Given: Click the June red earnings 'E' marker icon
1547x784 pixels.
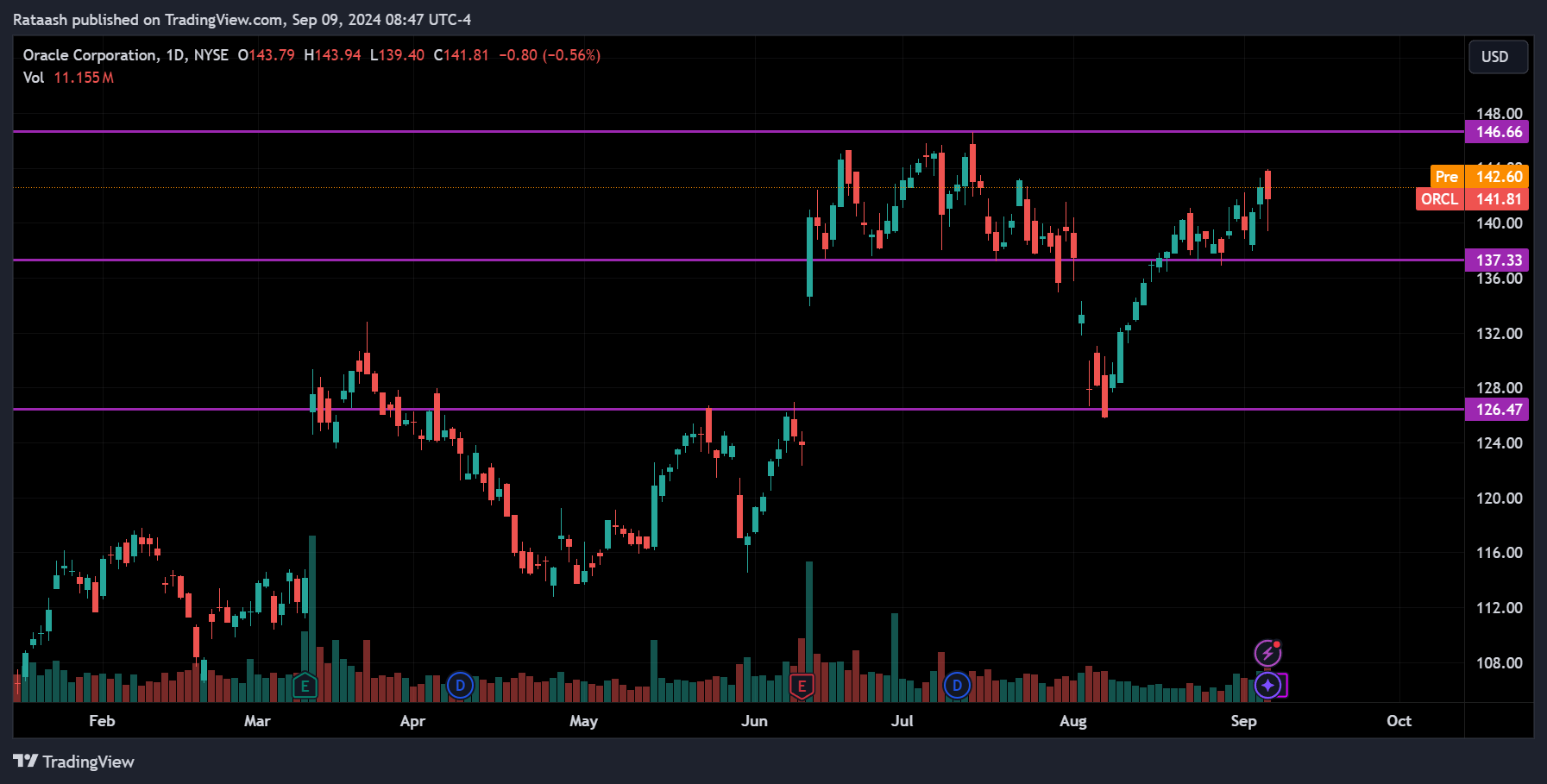Looking at the screenshot, I should pyautogui.click(x=802, y=687).
